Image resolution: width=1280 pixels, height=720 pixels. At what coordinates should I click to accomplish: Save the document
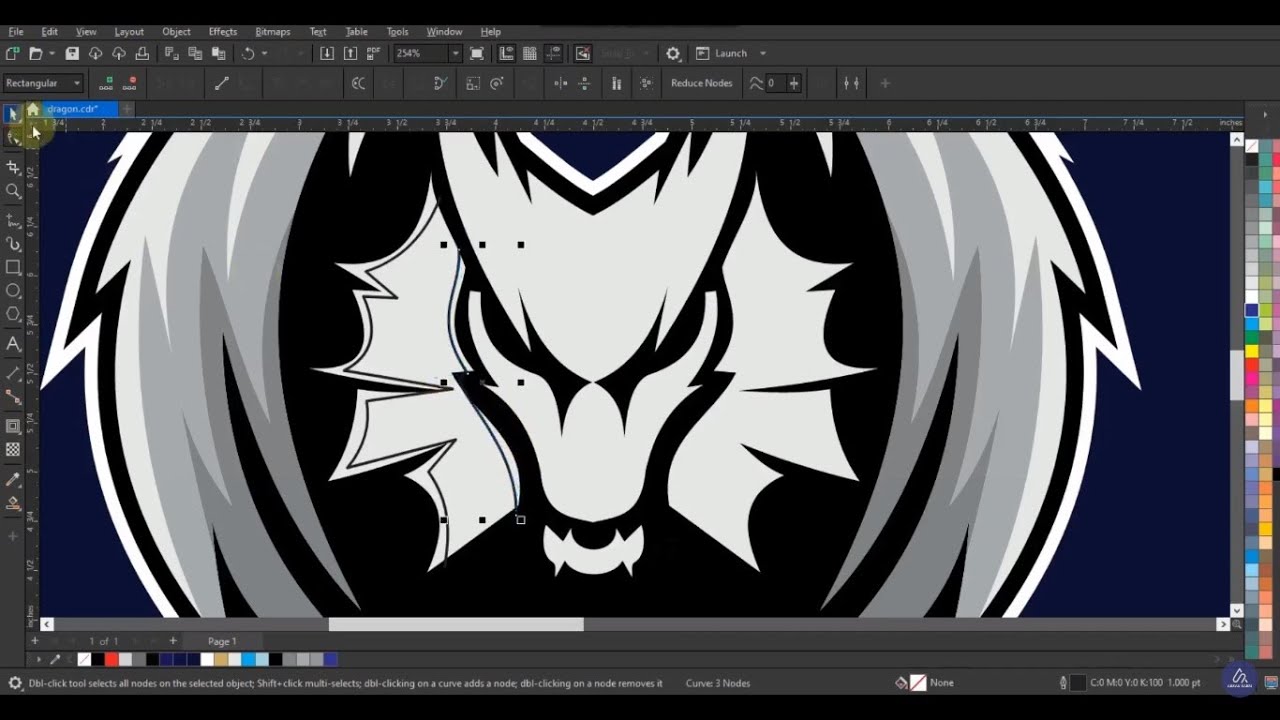[72, 53]
